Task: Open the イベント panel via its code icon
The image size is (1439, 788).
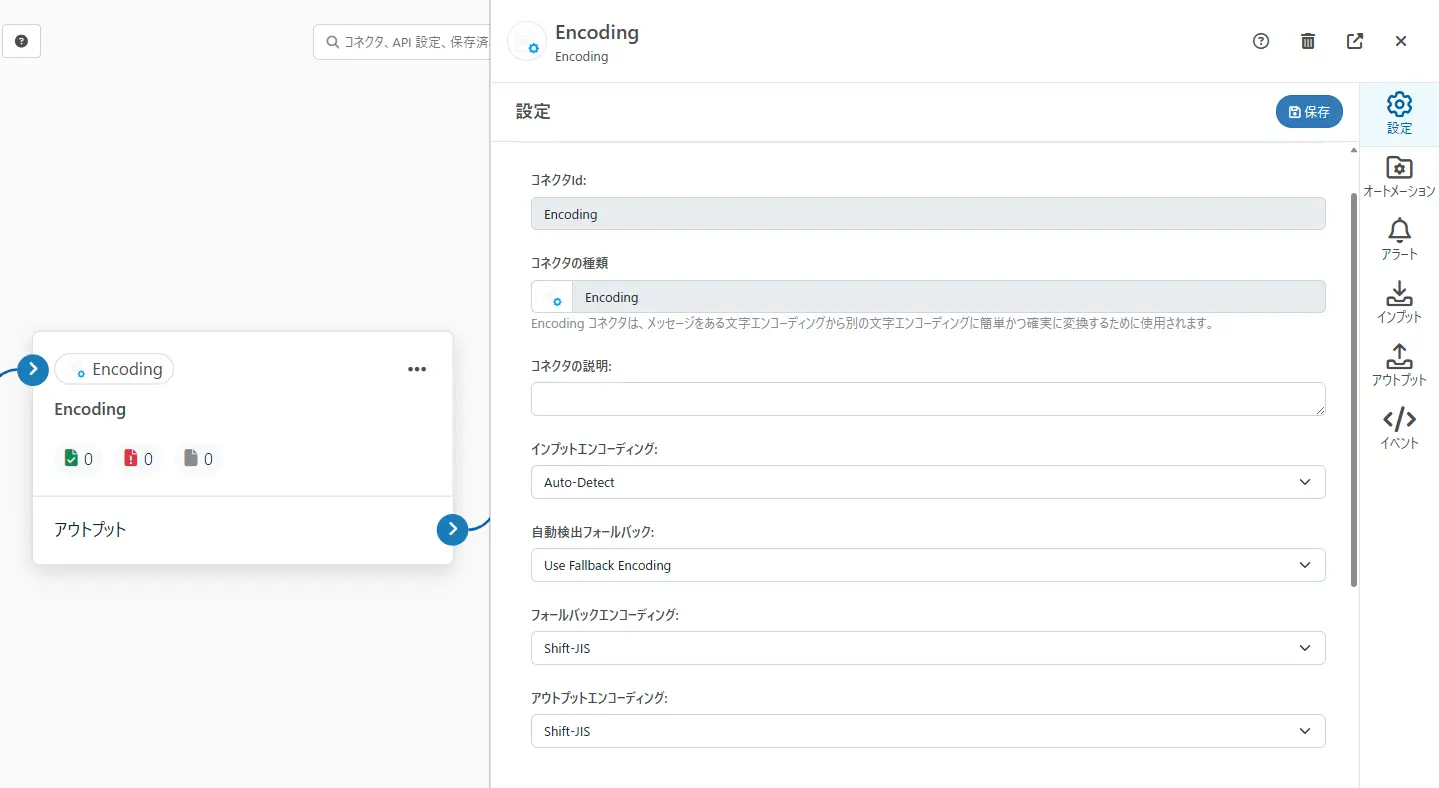Action: tap(1398, 428)
